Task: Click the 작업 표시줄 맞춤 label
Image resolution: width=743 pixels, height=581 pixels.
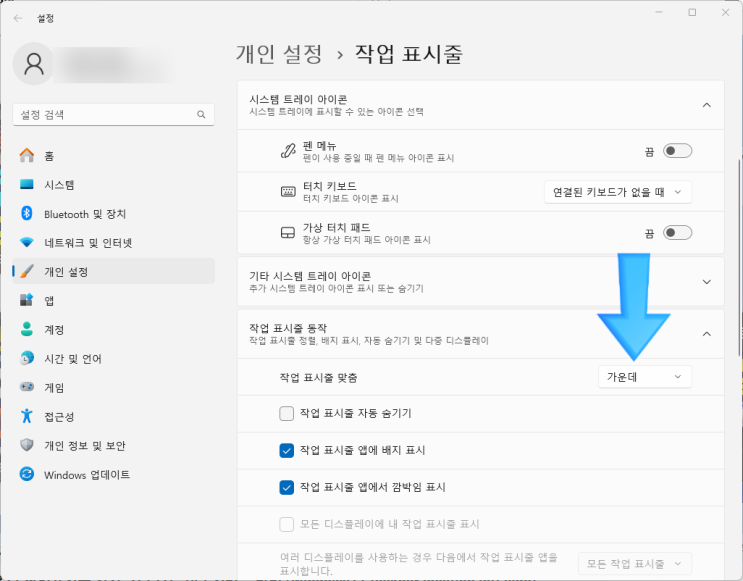Action: pos(318,378)
